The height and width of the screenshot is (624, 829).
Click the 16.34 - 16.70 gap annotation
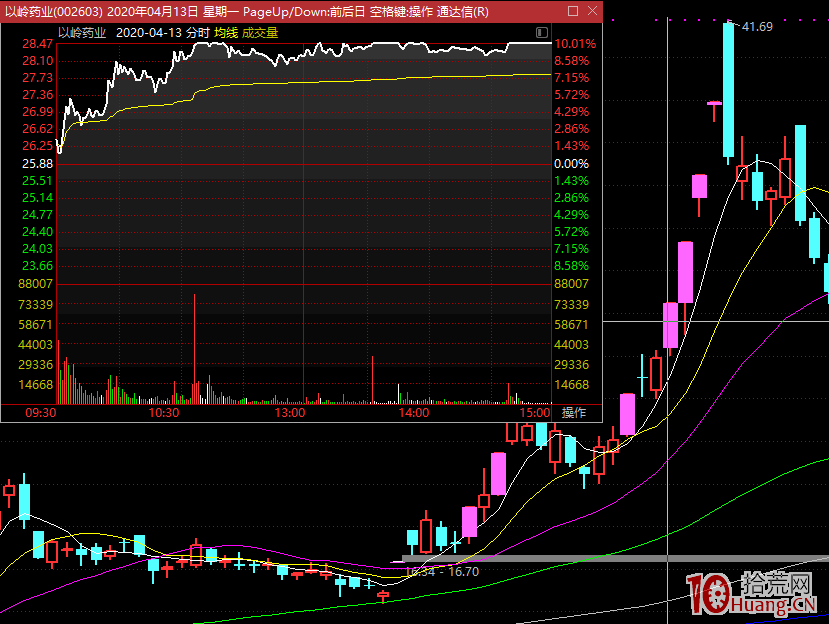click(442, 572)
